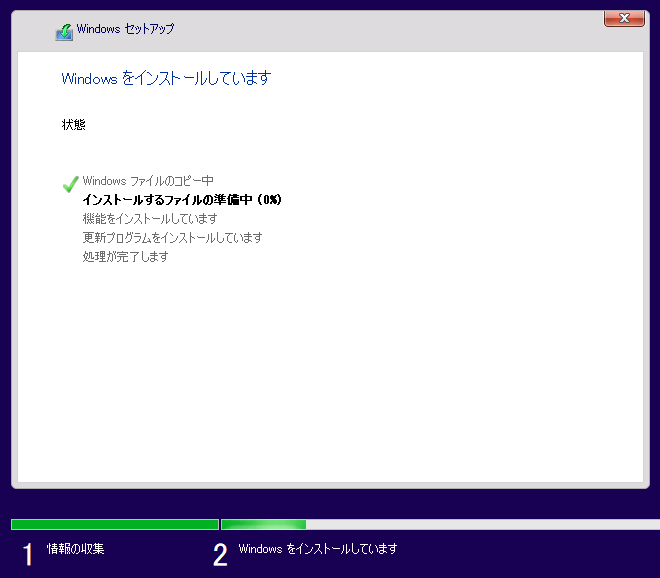660x578 pixels.
Task: Click the large number 1 step indicator
Action: tap(28, 554)
